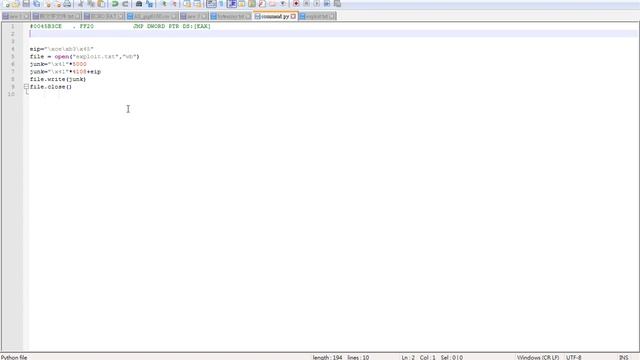Close the command.py tab
Screen dimensions: 640x360
tap(293, 16)
